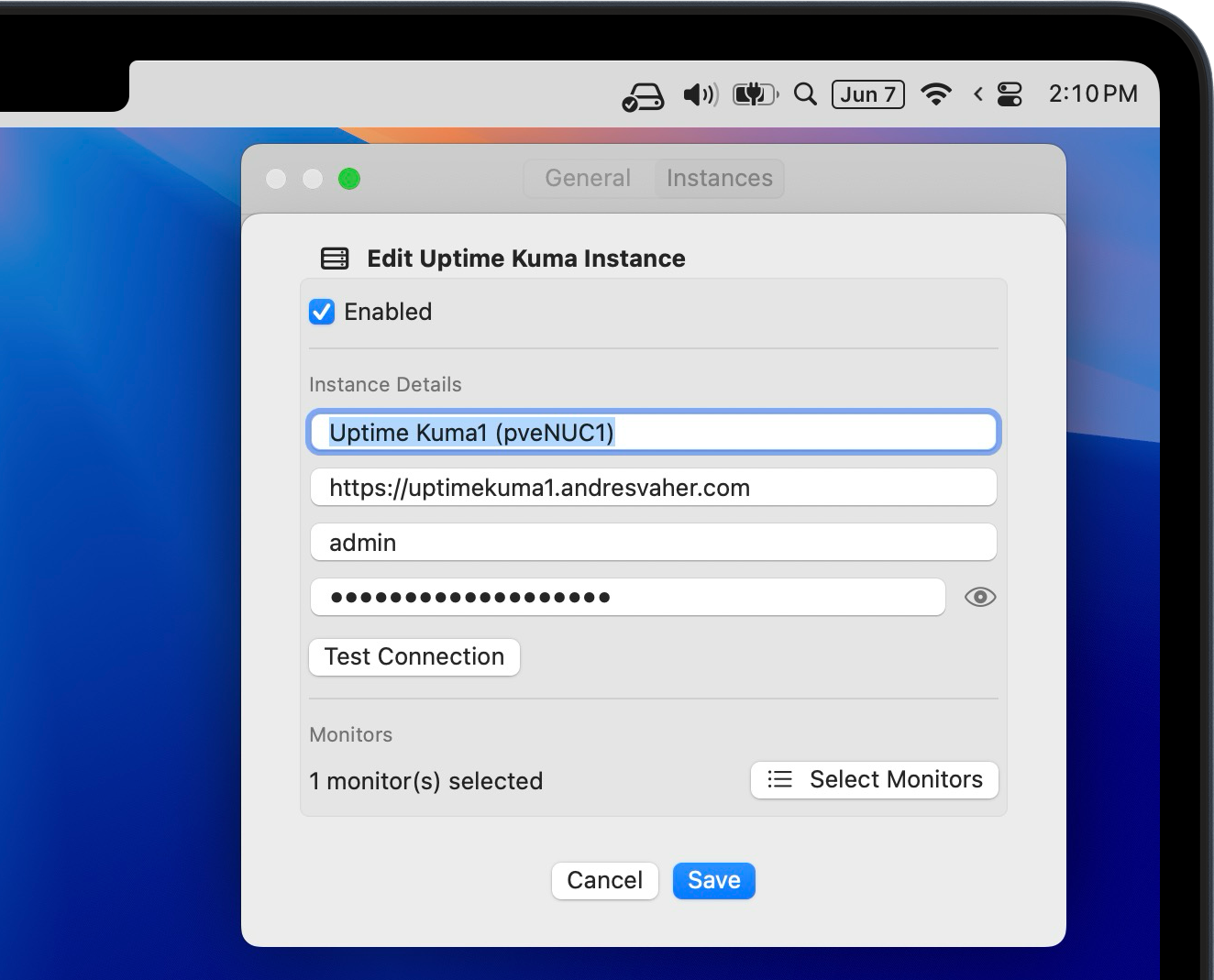Click the admin username field
Screen dimensions: 1214x980
point(653,542)
